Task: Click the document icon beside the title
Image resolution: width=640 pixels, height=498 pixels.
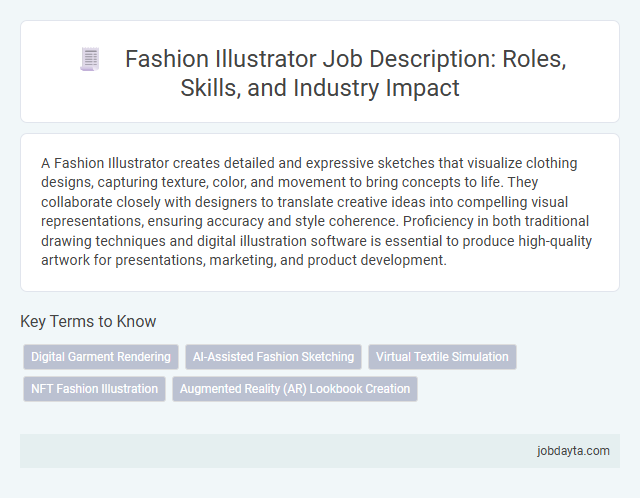Action: [x=90, y=60]
